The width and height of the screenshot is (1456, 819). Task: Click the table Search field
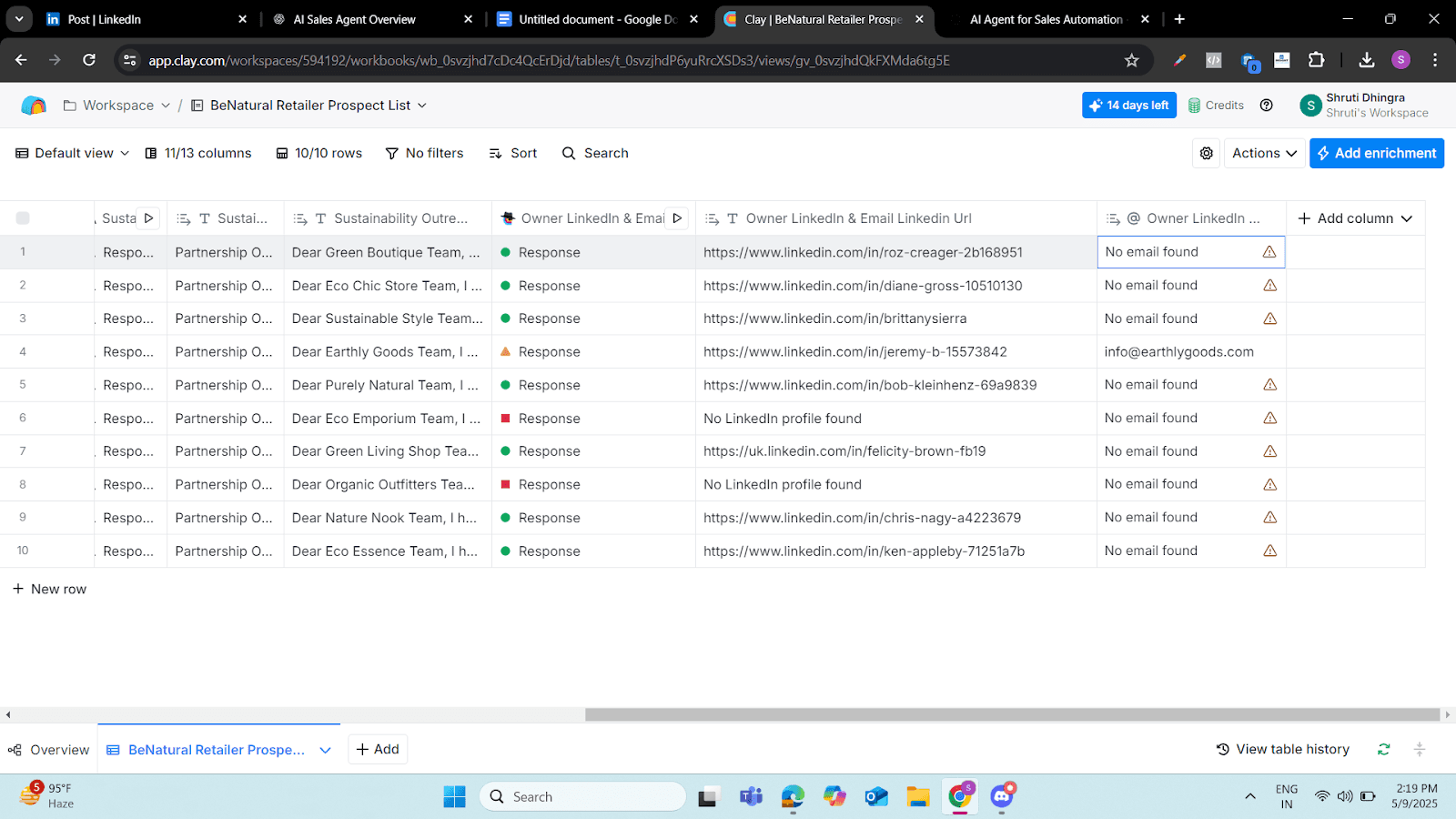pos(595,153)
